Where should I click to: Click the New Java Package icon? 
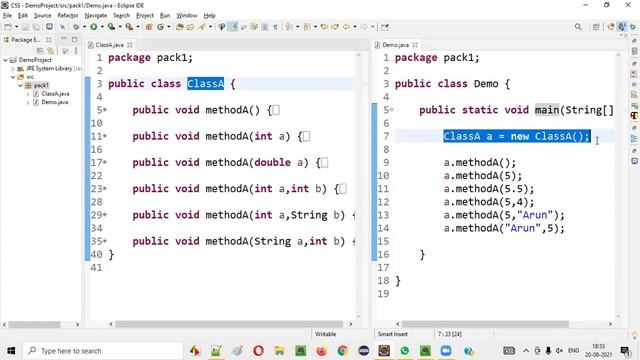(149, 27)
